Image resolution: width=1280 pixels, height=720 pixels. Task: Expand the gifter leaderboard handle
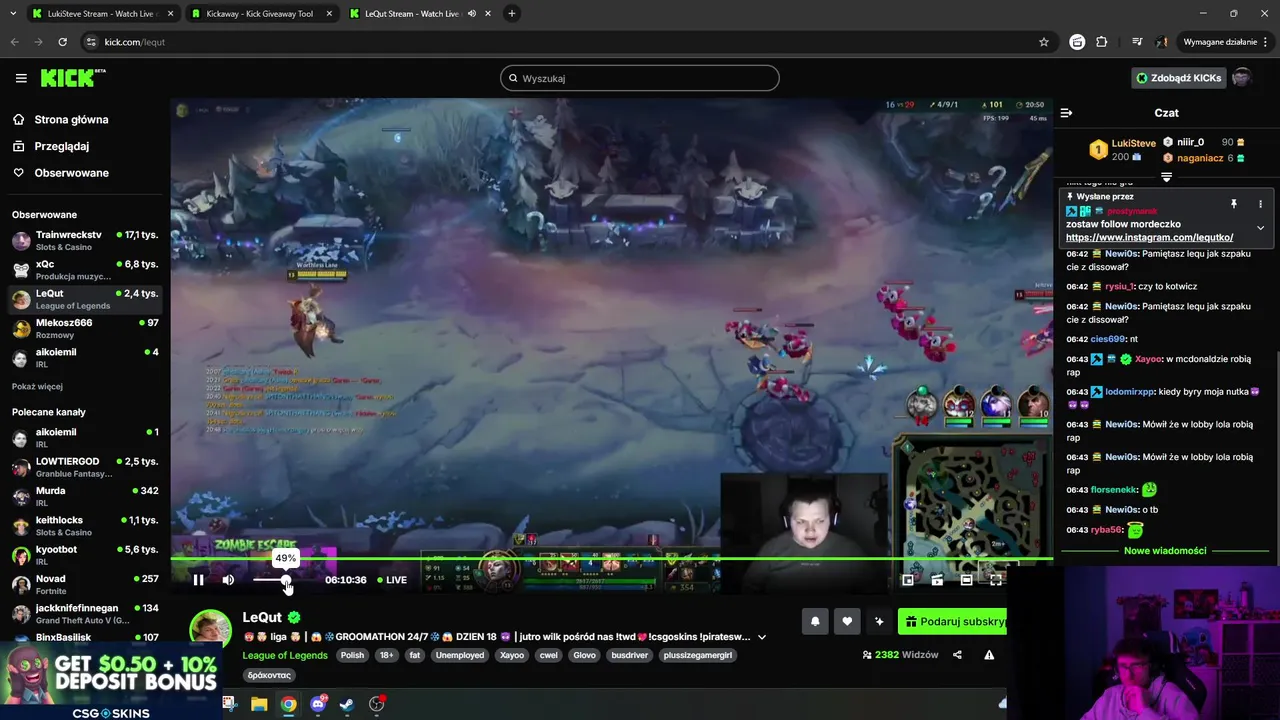[1166, 177]
